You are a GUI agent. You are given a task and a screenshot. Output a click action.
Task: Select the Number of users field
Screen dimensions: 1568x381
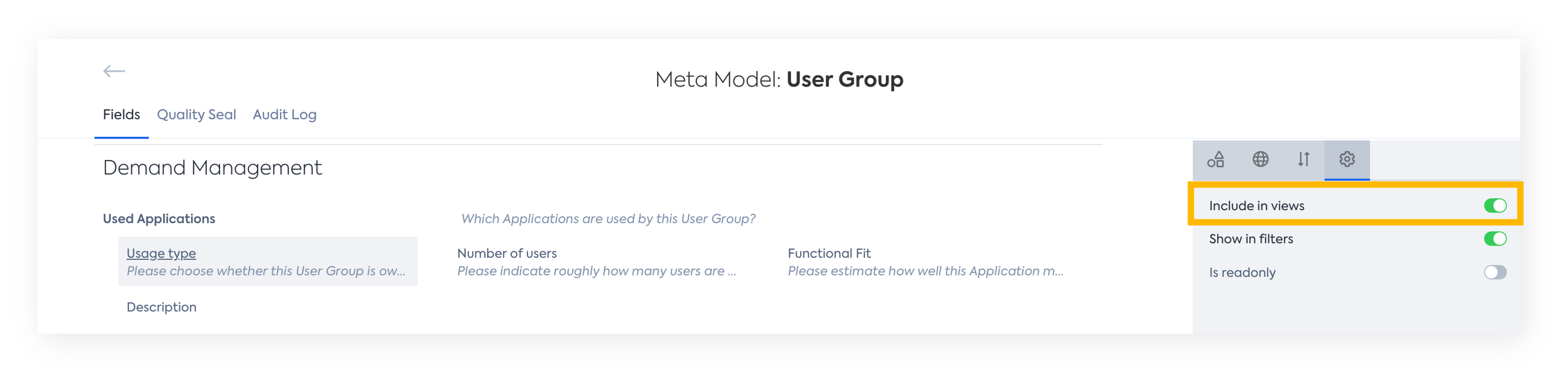pos(597,262)
